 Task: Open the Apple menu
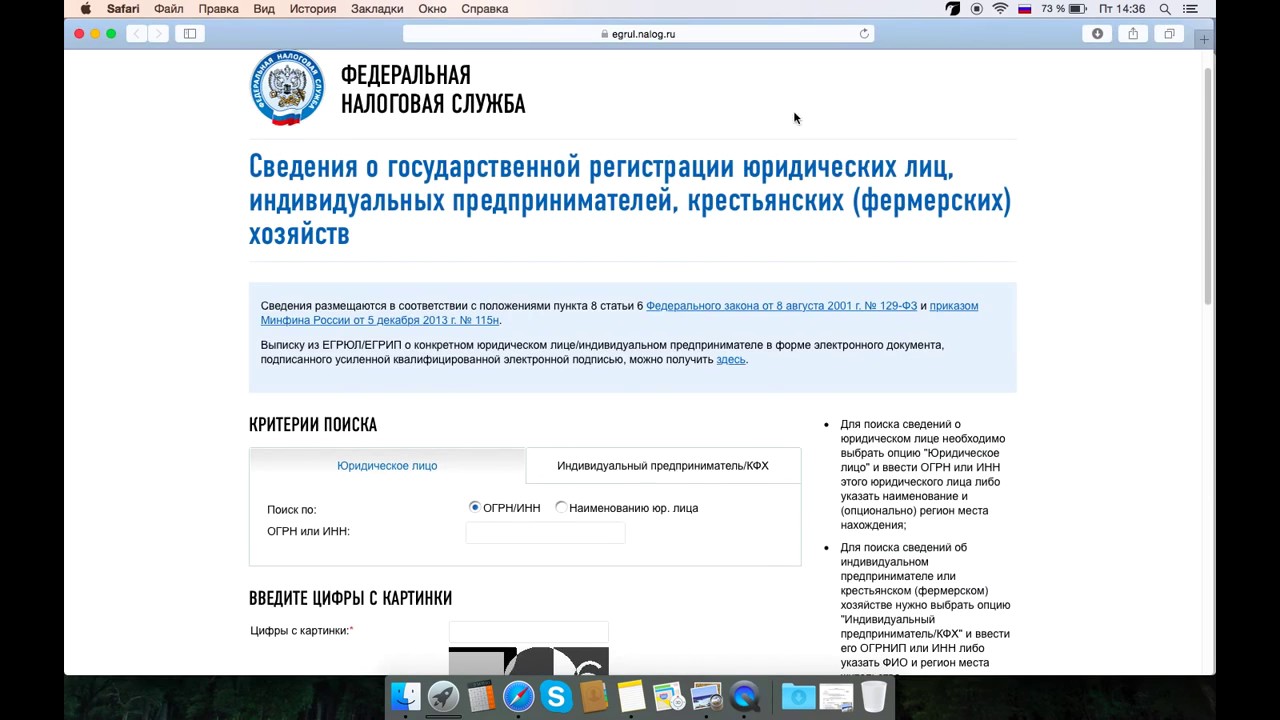point(85,9)
